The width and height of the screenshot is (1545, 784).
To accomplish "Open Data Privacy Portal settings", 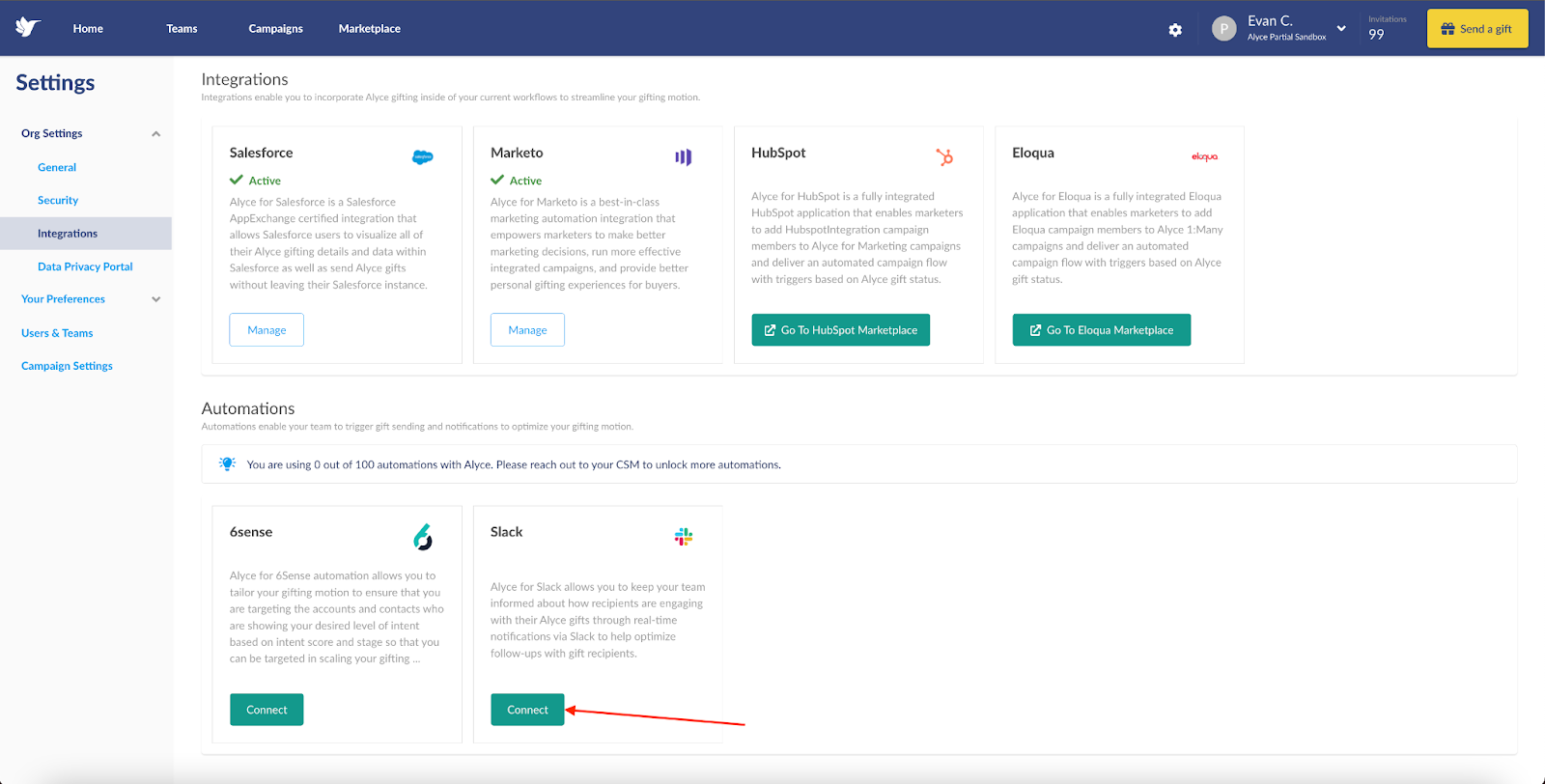I will pyautogui.click(x=85, y=266).
